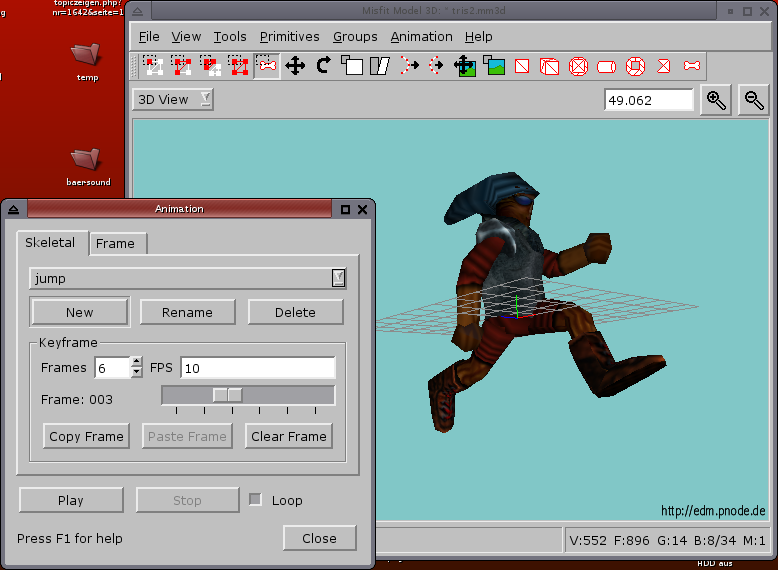Screen dimensions: 778x570
Task: Click the frame slider handle
Action: (x=227, y=395)
